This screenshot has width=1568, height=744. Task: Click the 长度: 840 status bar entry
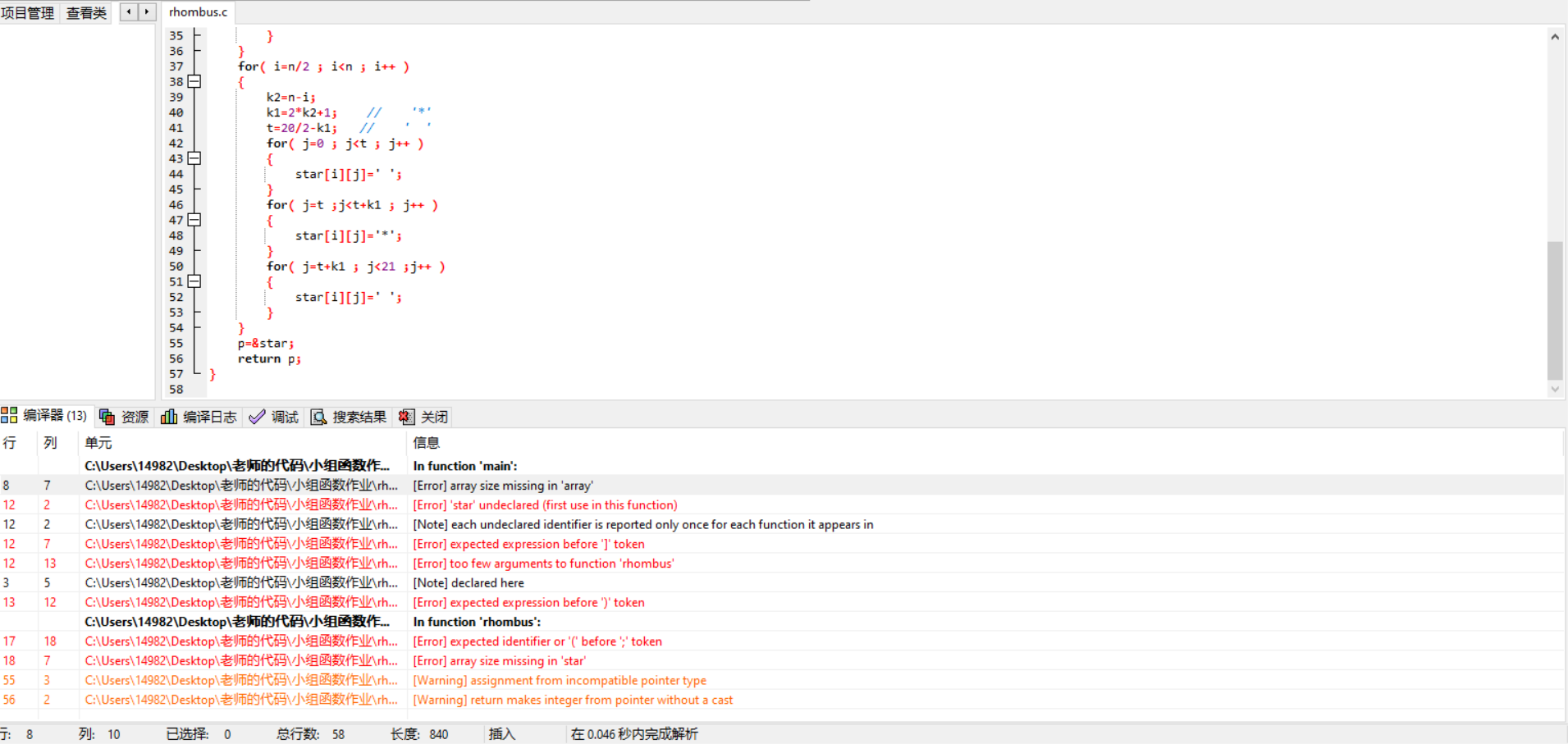click(x=419, y=734)
